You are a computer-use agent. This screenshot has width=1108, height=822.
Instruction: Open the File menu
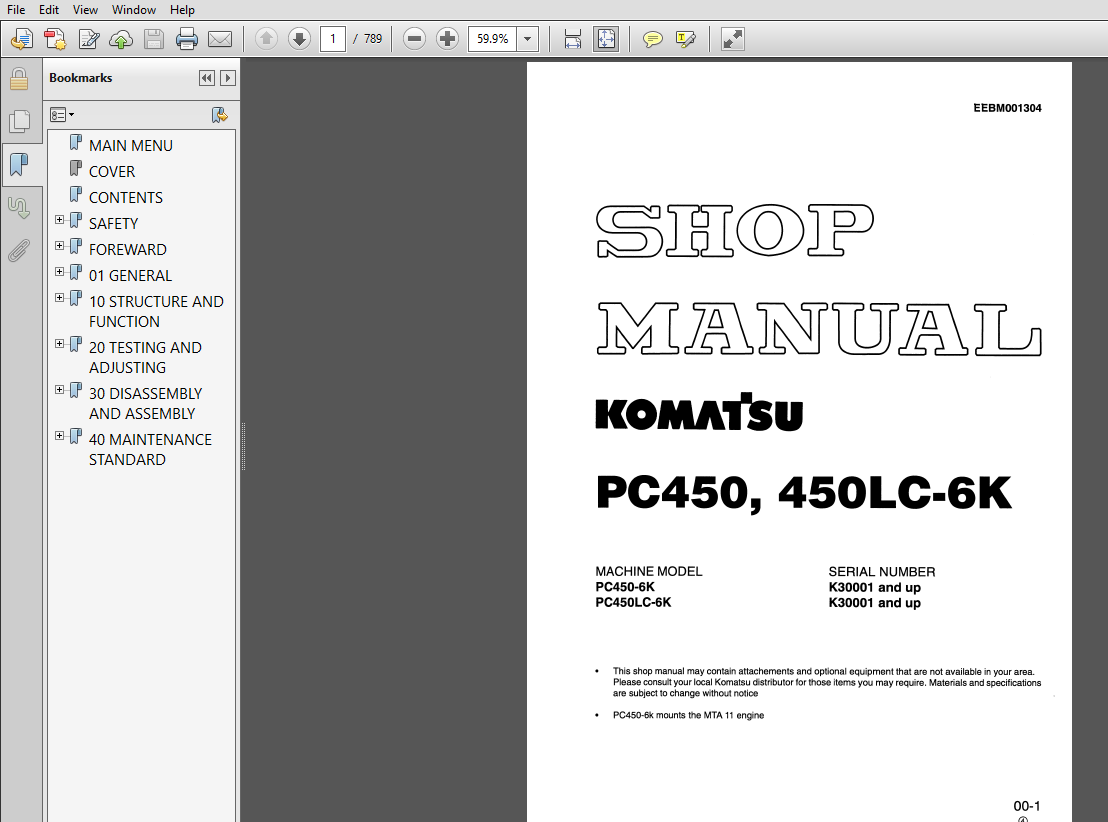(x=16, y=9)
